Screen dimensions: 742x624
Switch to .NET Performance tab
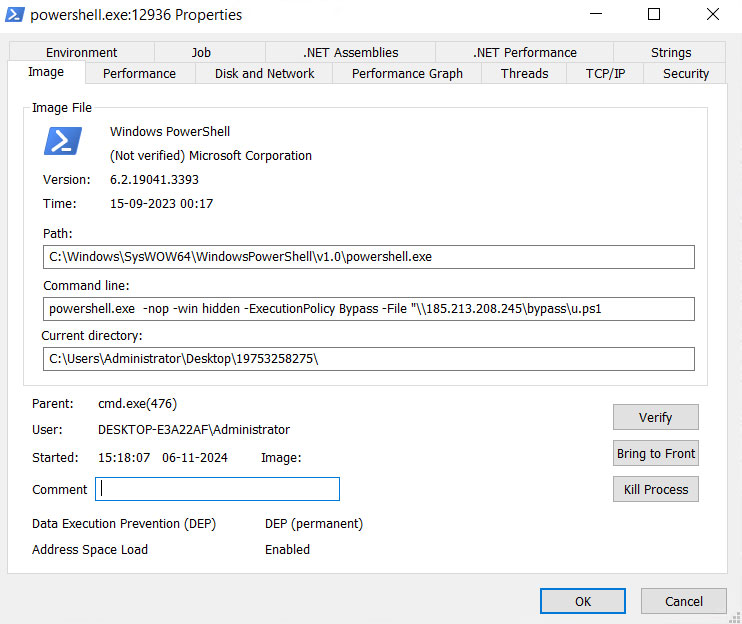pyautogui.click(x=525, y=53)
